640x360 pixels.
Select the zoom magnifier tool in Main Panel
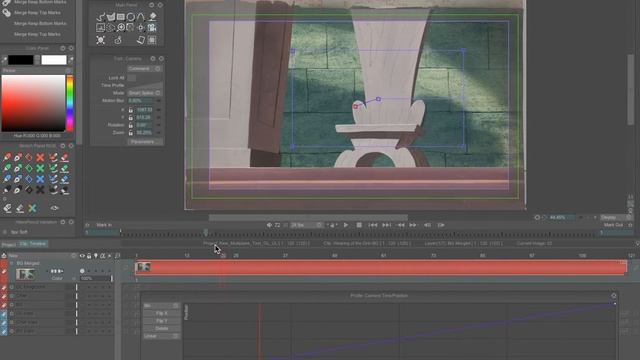(x=121, y=28)
